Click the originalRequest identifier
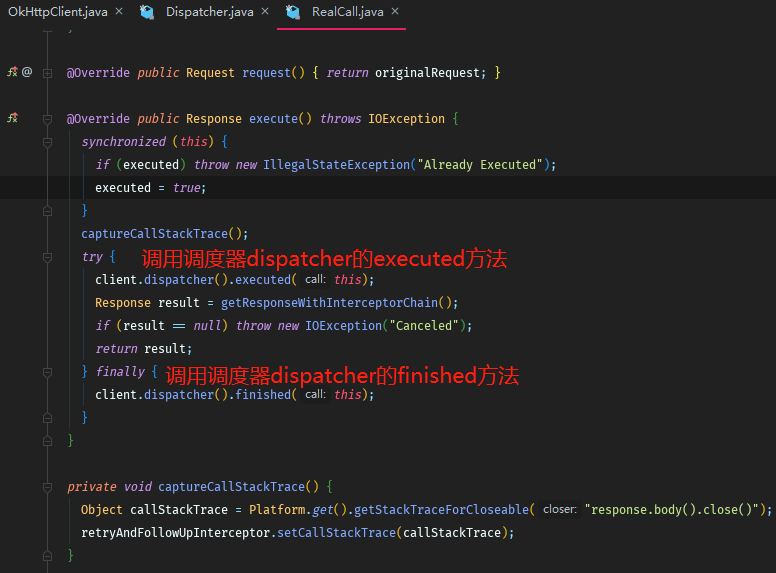This screenshot has width=776, height=573. pos(427,73)
